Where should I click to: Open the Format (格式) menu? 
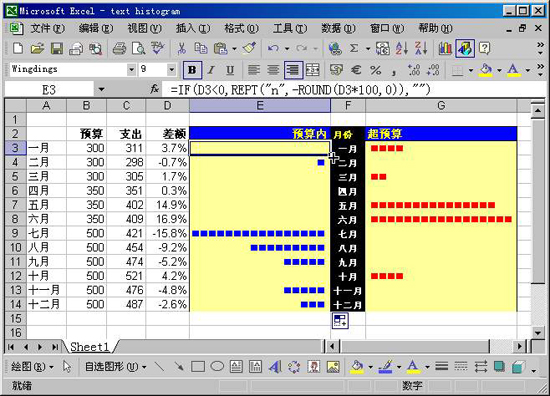point(241,28)
